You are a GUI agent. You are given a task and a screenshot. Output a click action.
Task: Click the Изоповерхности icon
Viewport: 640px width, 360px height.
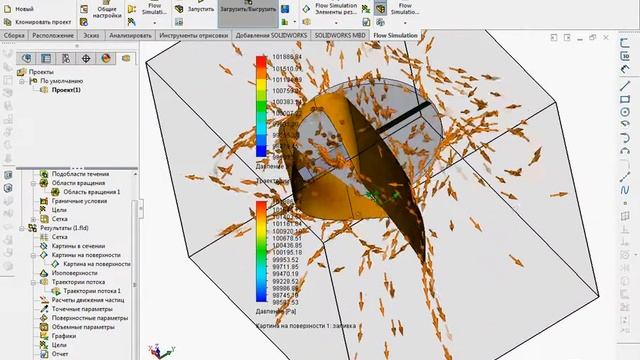pos(44,273)
